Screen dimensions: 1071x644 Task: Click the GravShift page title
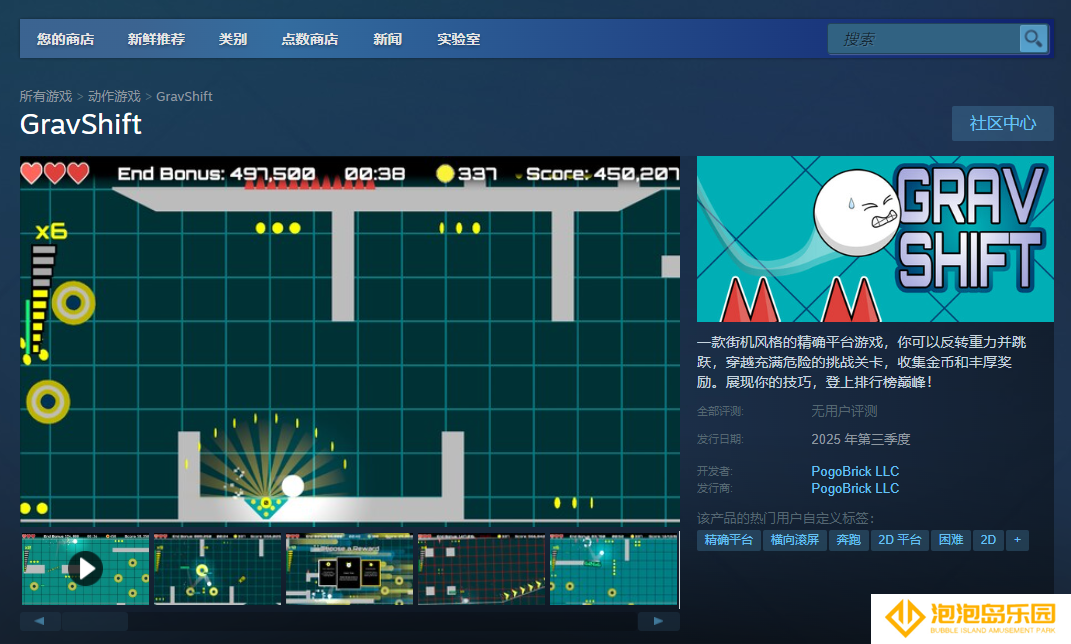[81, 124]
